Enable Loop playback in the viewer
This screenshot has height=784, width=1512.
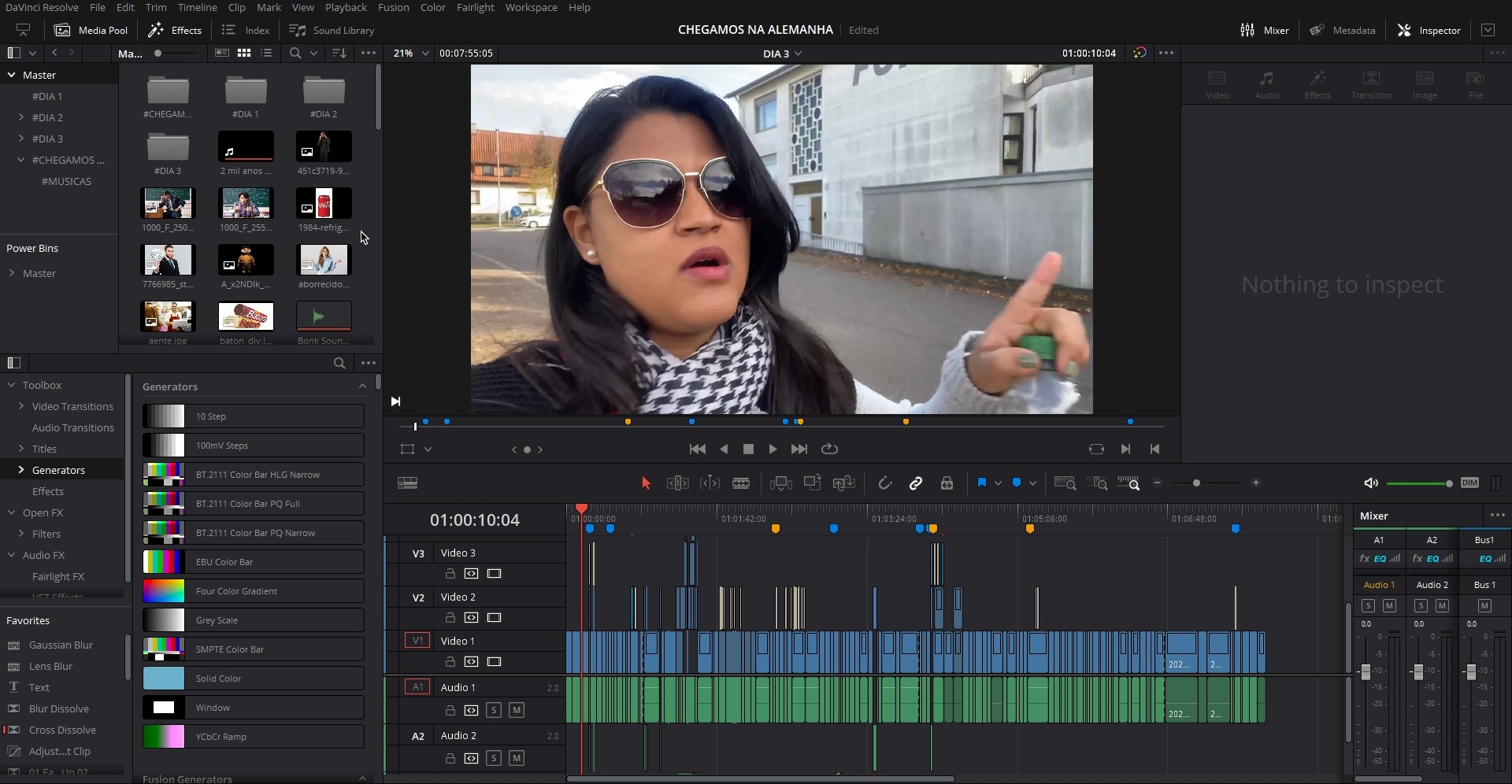pos(829,449)
